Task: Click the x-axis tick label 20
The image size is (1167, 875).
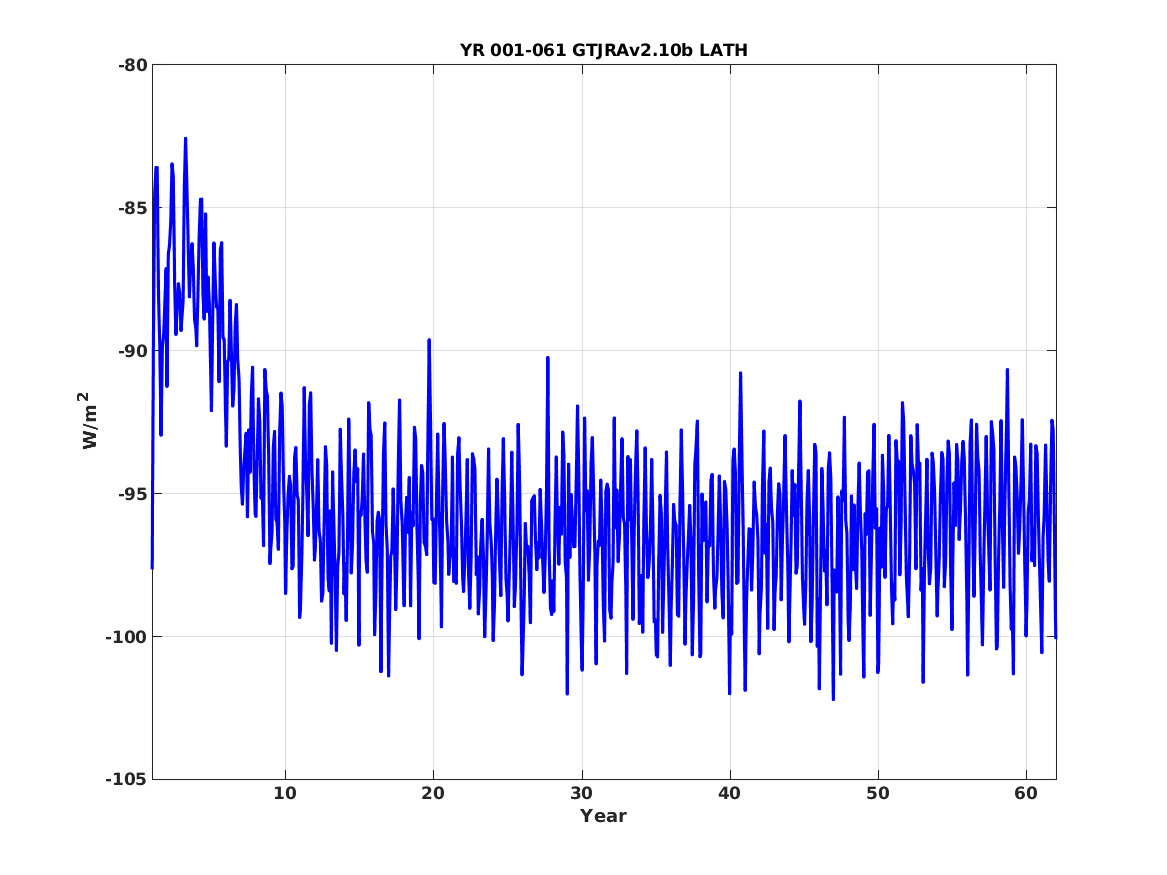Action: [x=433, y=793]
